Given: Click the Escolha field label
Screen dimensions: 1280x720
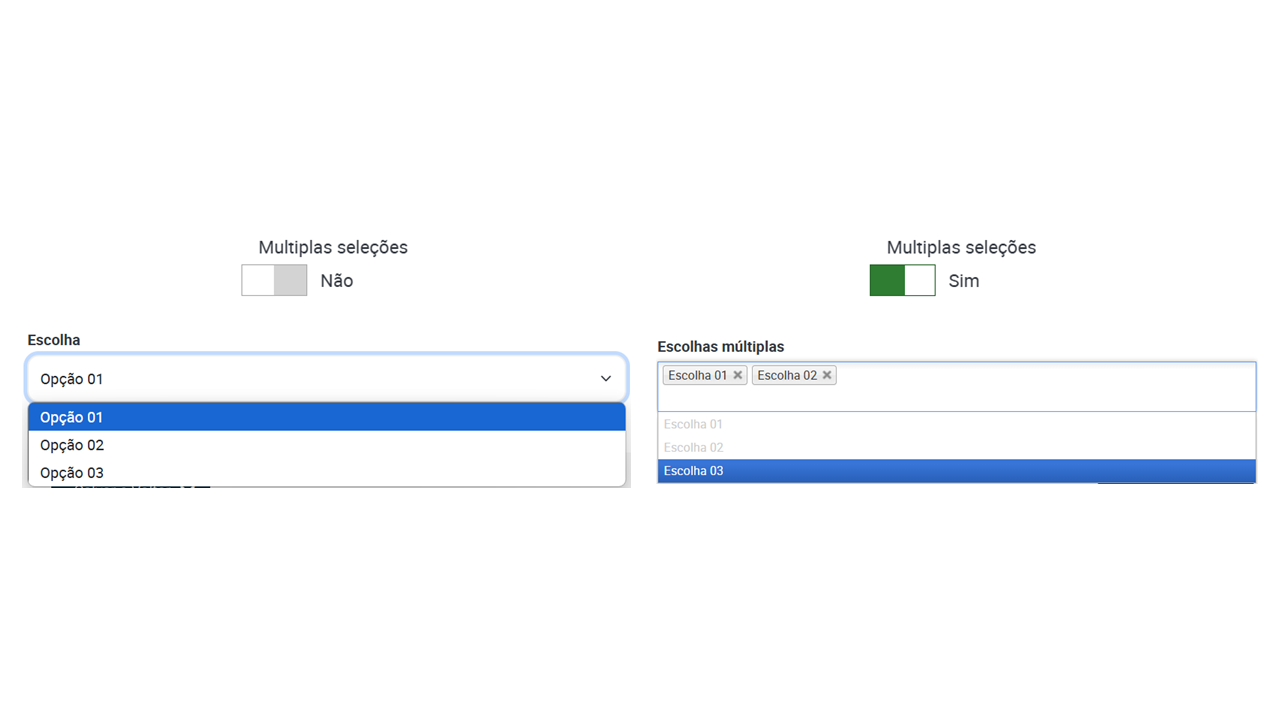Looking at the screenshot, I should pos(54,340).
